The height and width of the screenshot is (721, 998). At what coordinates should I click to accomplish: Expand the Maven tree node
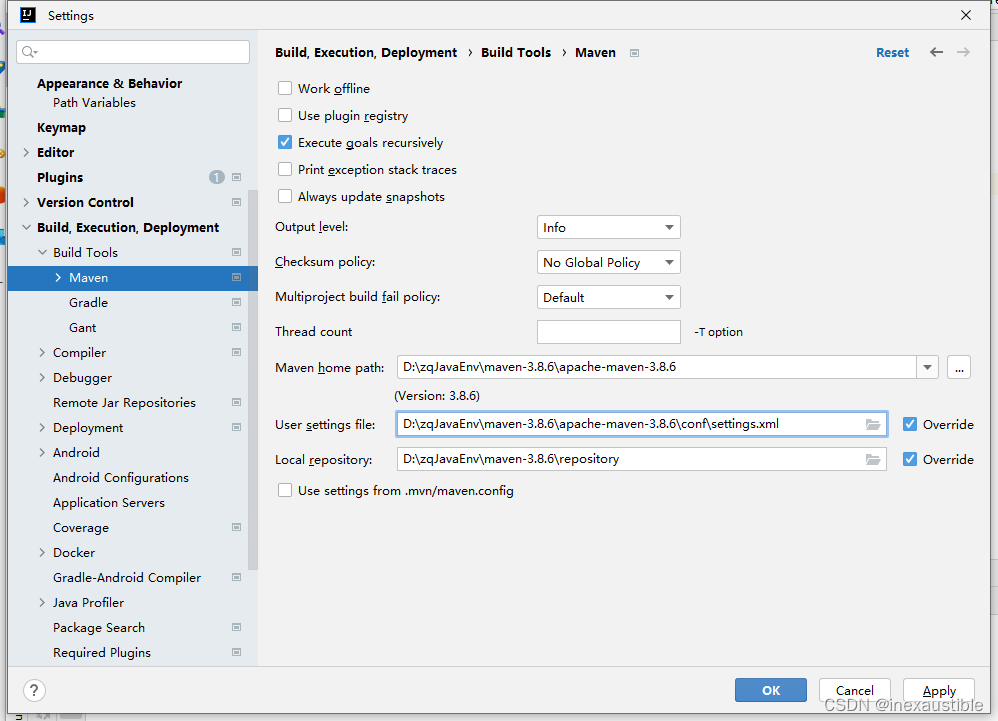point(58,277)
